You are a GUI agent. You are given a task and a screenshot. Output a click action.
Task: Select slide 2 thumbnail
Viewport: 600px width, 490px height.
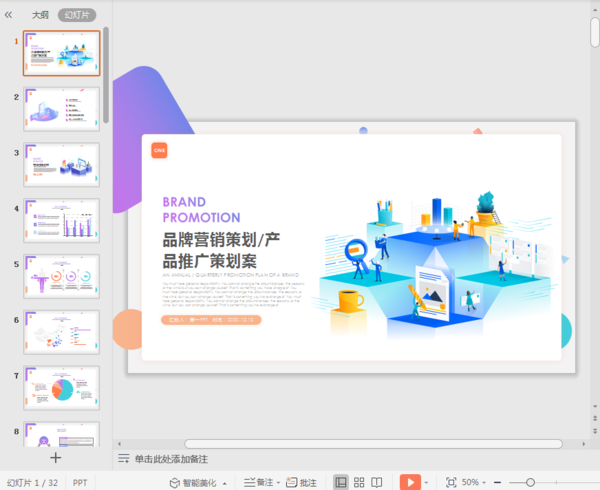(x=62, y=109)
